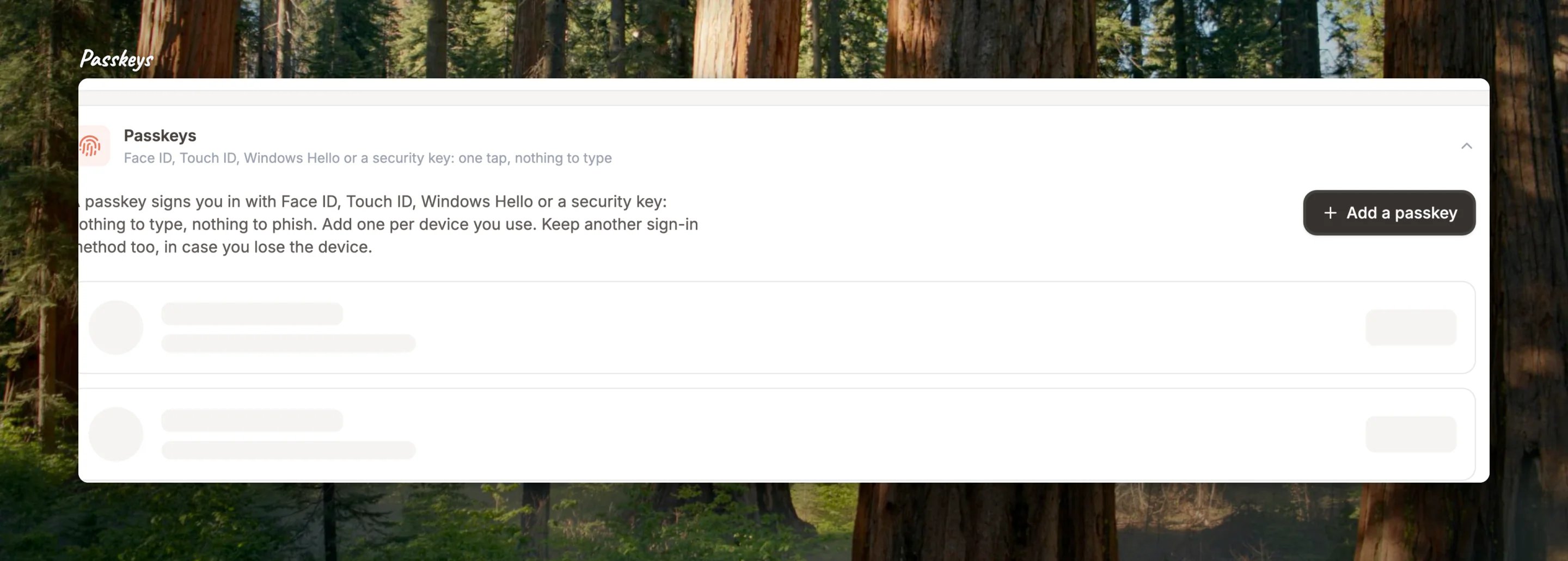Click the plus icon in Add a passkey
The image size is (1568, 561).
[1330, 213]
